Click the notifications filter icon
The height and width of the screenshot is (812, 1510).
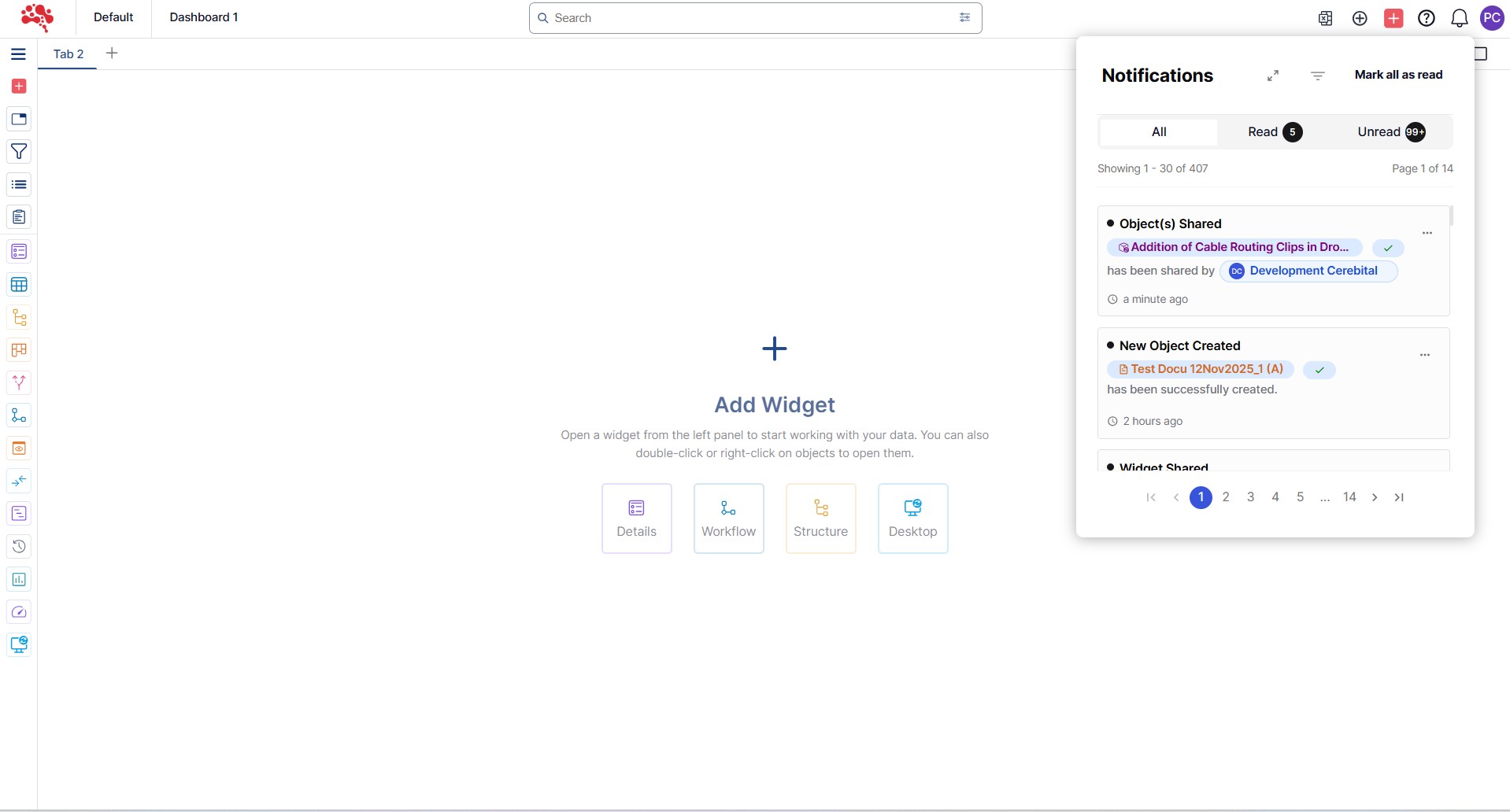[1317, 76]
